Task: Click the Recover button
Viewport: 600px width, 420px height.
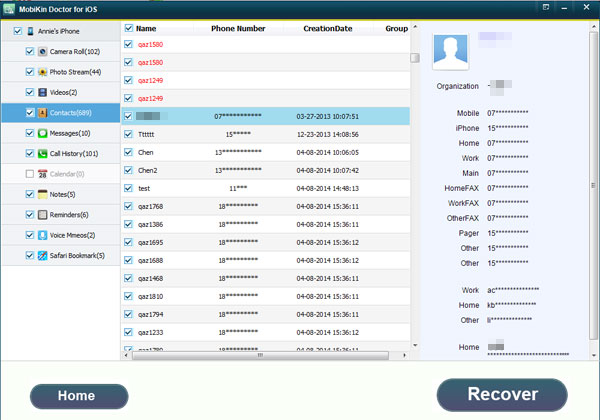Action: [502, 394]
